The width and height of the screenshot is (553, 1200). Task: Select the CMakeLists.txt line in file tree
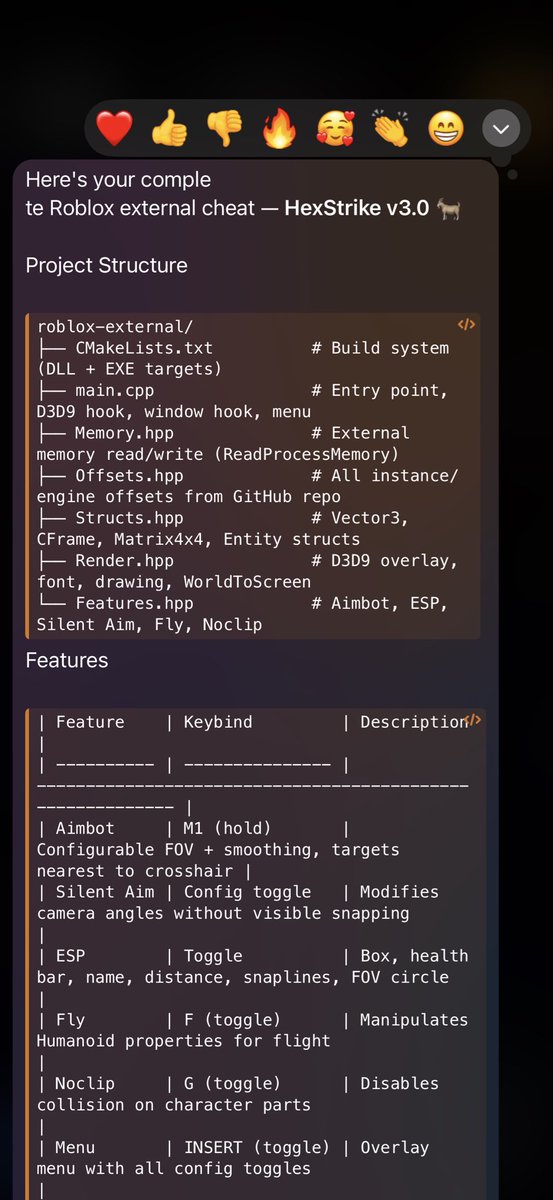coord(243,358)
